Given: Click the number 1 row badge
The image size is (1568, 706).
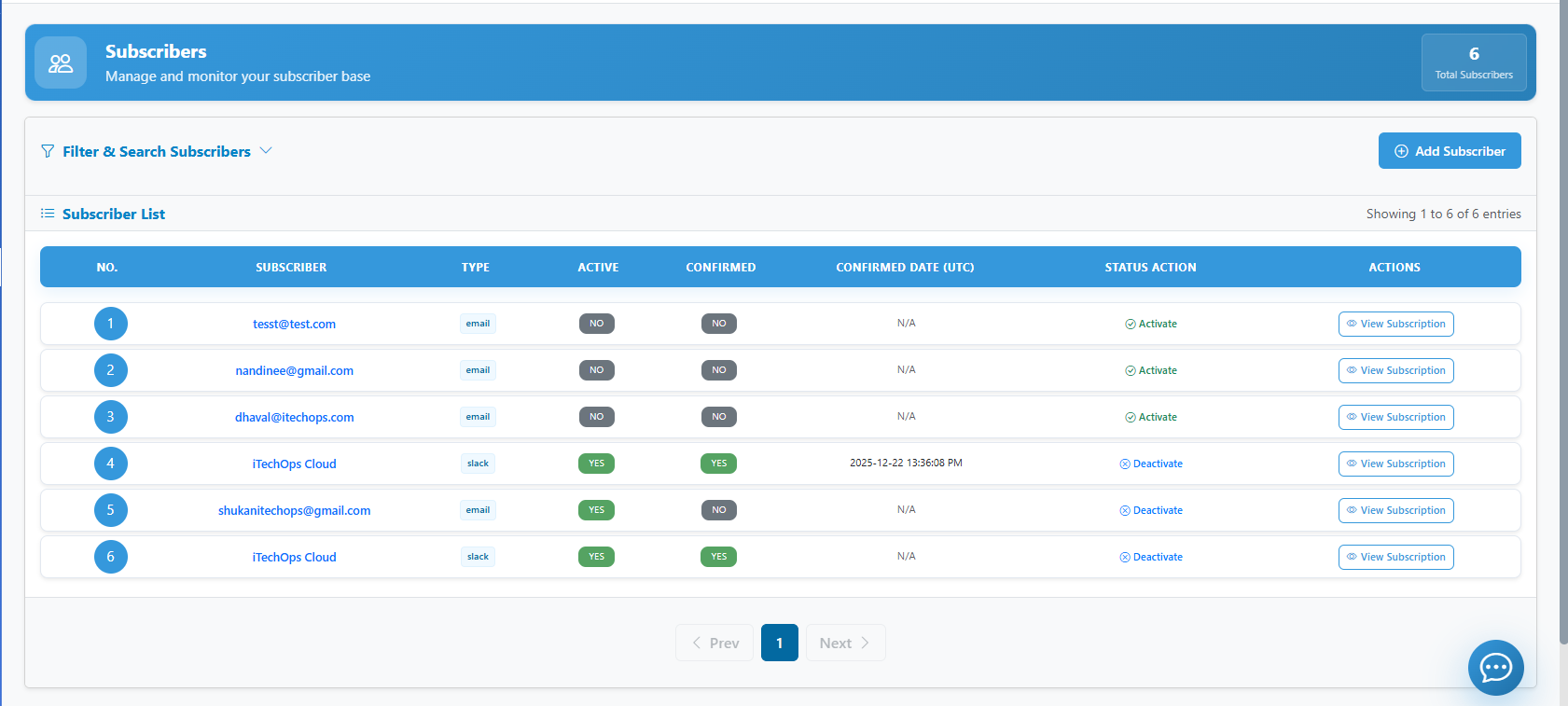Looking at the screenshot, I should tap(110, 324).
